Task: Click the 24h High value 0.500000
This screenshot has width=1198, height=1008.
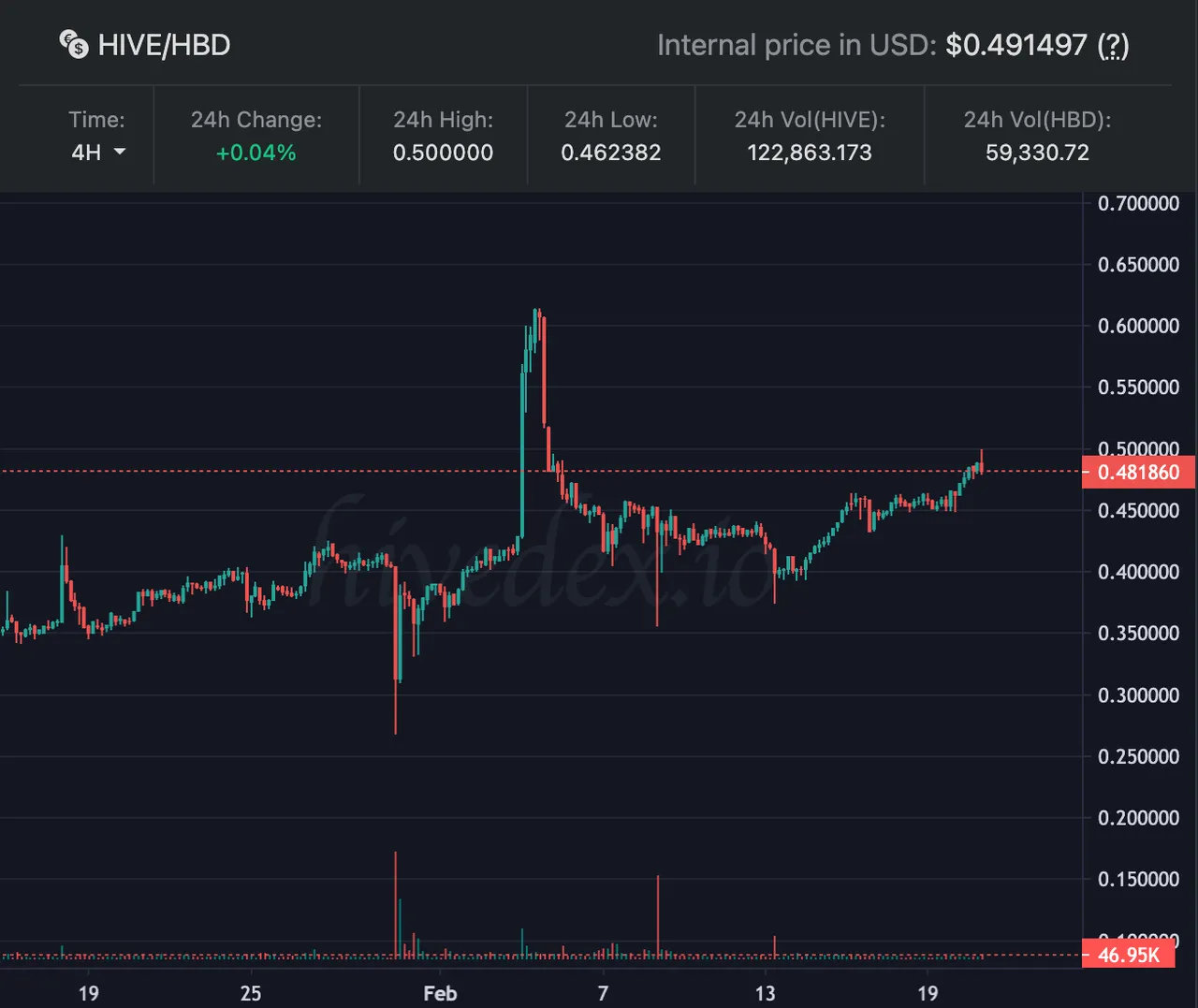Action: (443, 153)
